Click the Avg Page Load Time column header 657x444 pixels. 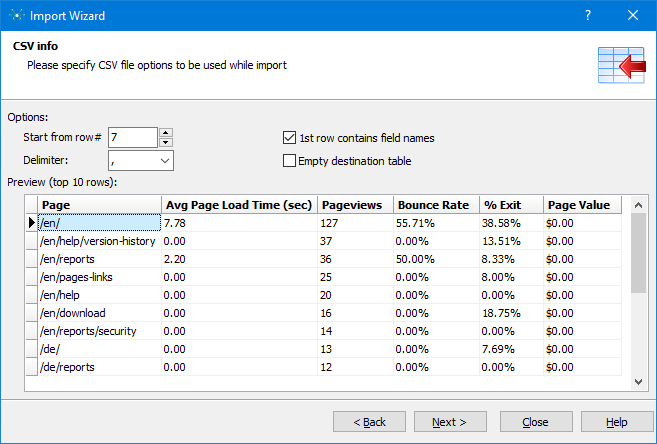(238, 205)
